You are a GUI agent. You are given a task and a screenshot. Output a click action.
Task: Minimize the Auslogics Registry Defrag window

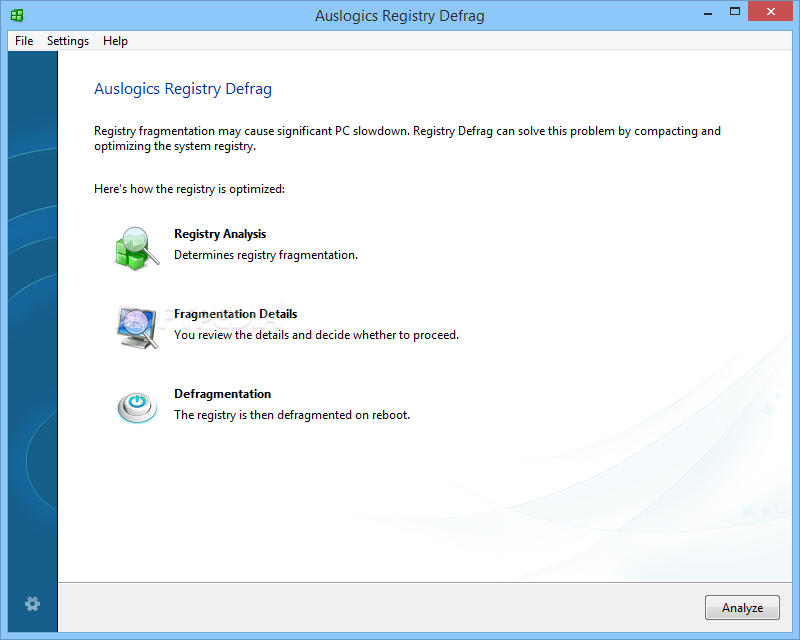point(708,13)
